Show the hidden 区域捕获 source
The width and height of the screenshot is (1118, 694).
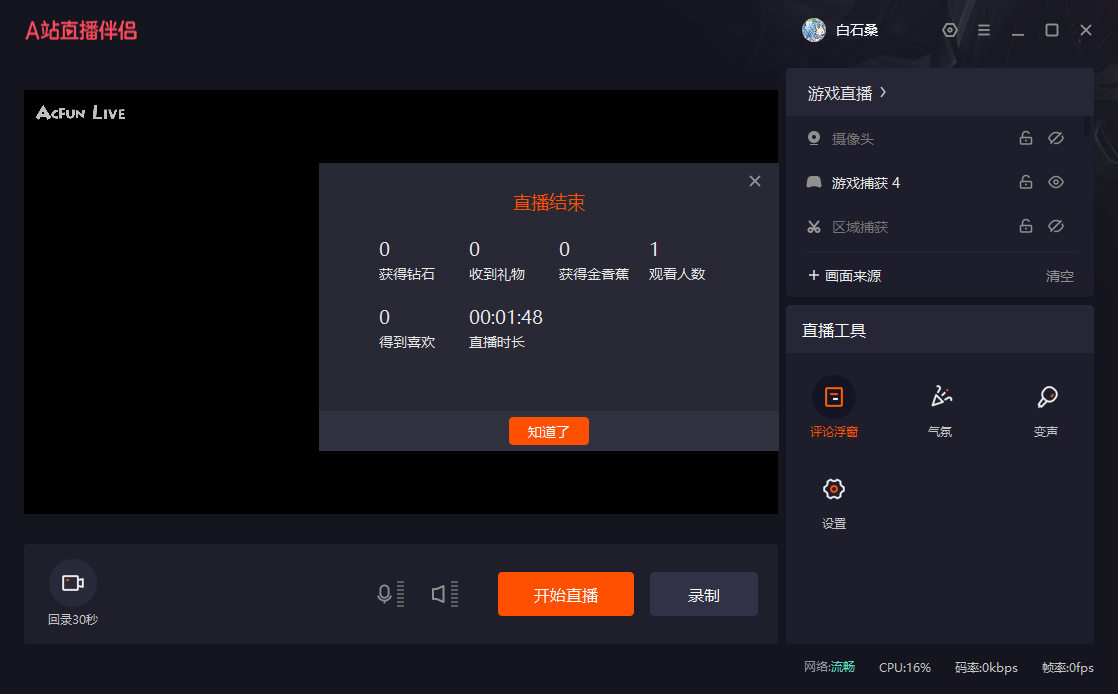1055,226
